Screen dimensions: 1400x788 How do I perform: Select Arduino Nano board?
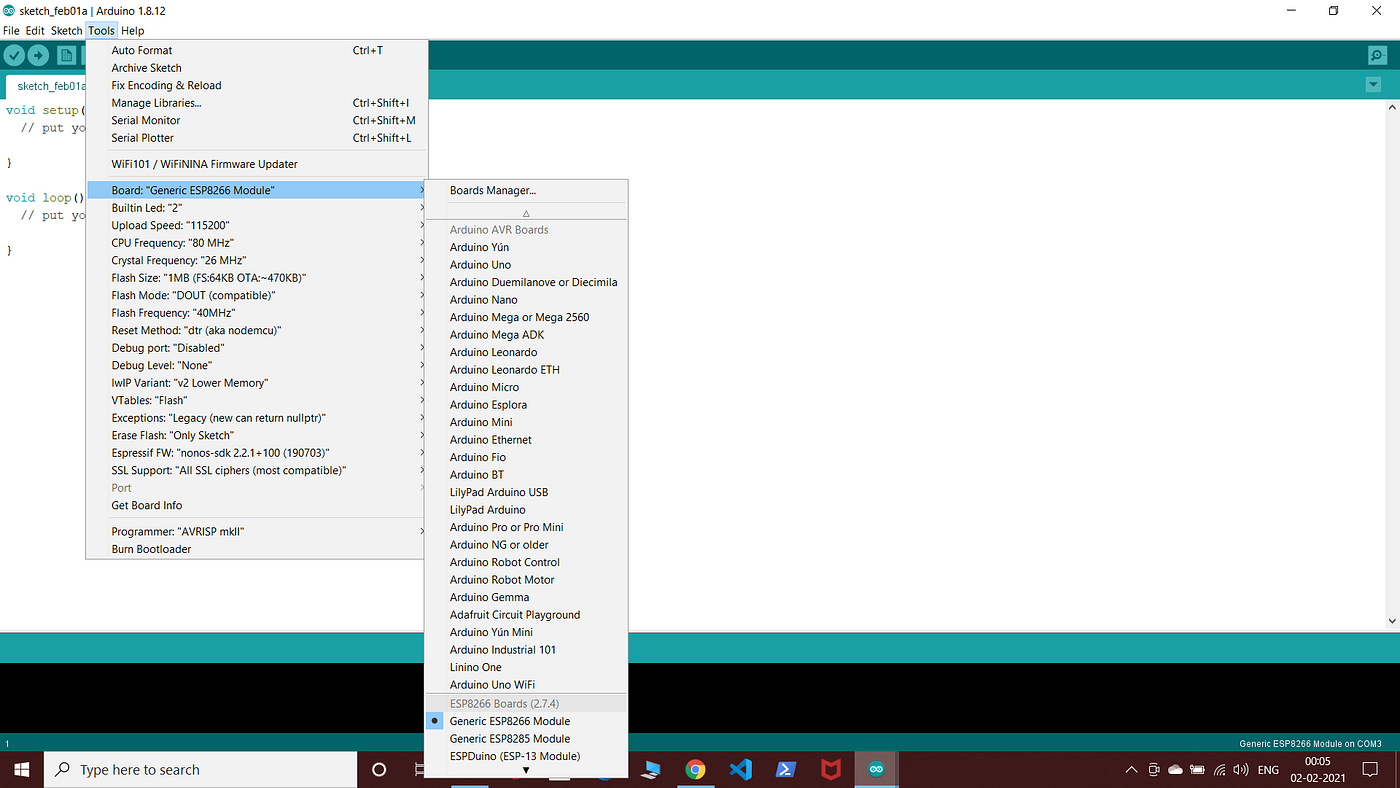pos(526,300)
